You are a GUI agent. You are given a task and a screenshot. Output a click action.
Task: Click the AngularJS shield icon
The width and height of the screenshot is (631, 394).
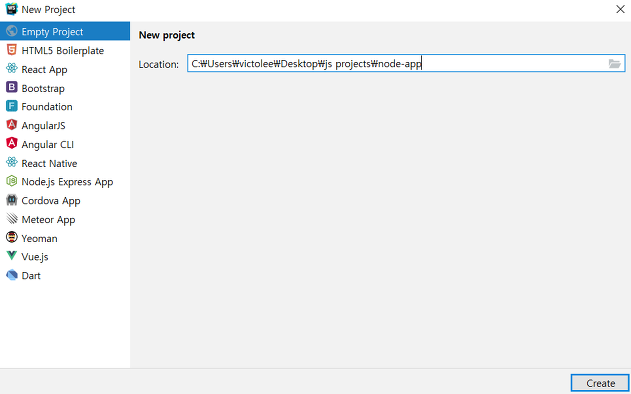[x=12, y=125]
